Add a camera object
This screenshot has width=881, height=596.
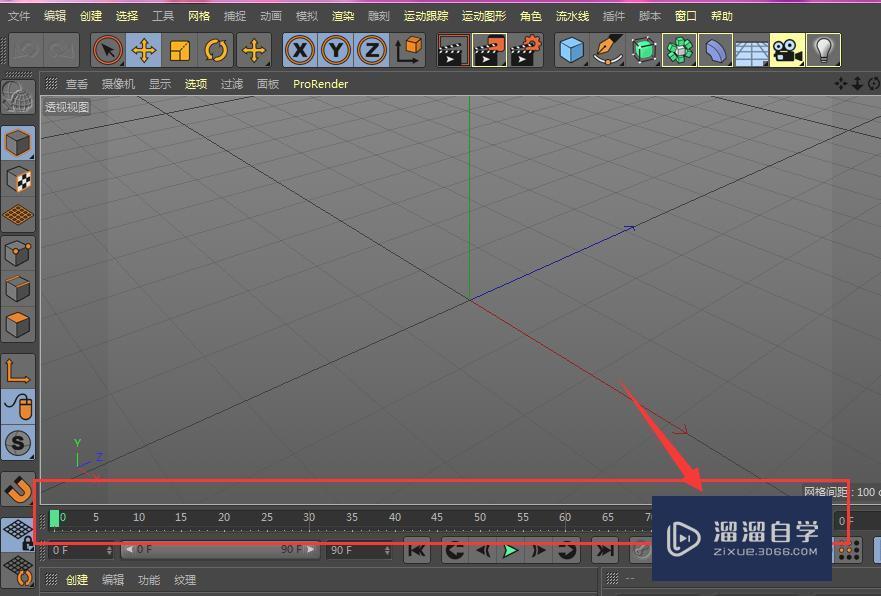[787, 51]
